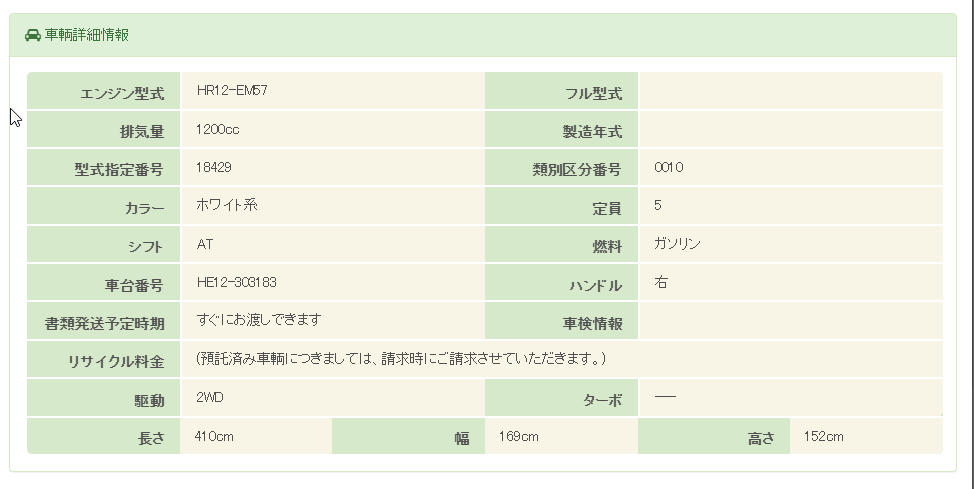This screenshot has height=489, width=974.
Task: Select engine model value HR12-EM57
Action: click(x=232, y=90)
